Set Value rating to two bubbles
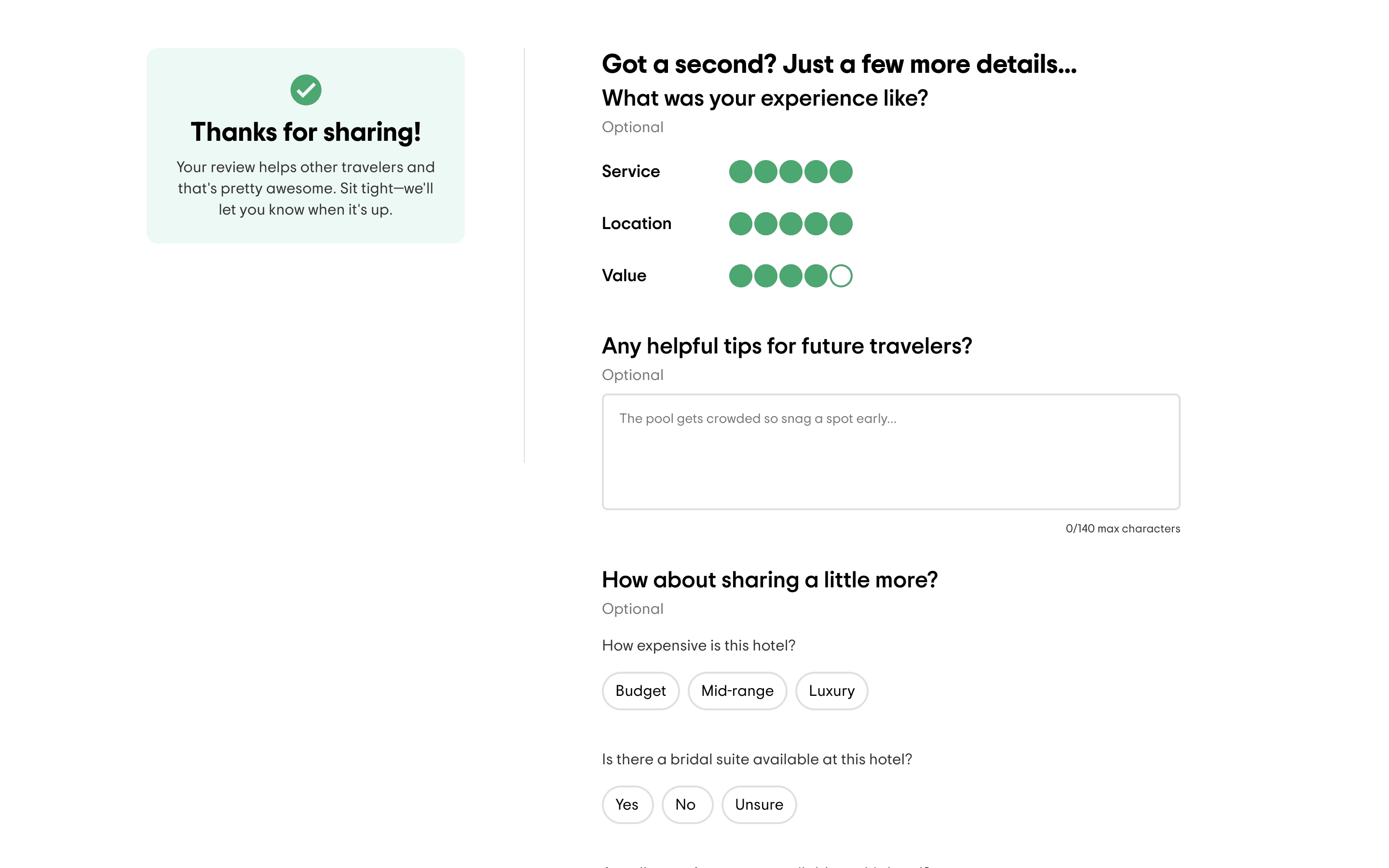 coord(766,276)
